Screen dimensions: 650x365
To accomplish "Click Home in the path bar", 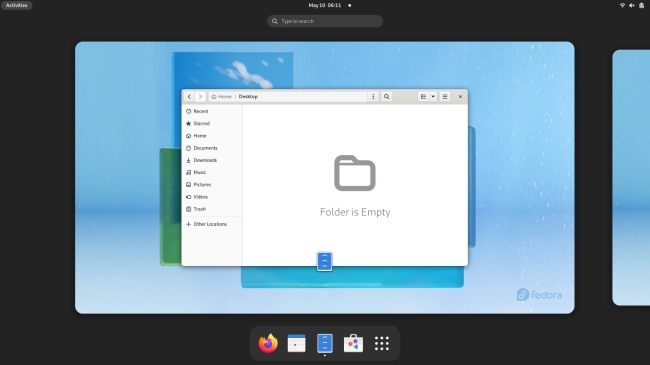I will (221, 97).
